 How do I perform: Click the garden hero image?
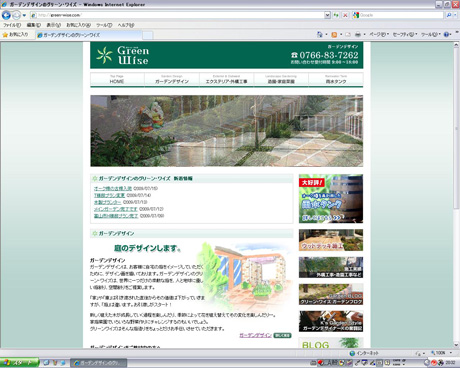coord(227,131)
